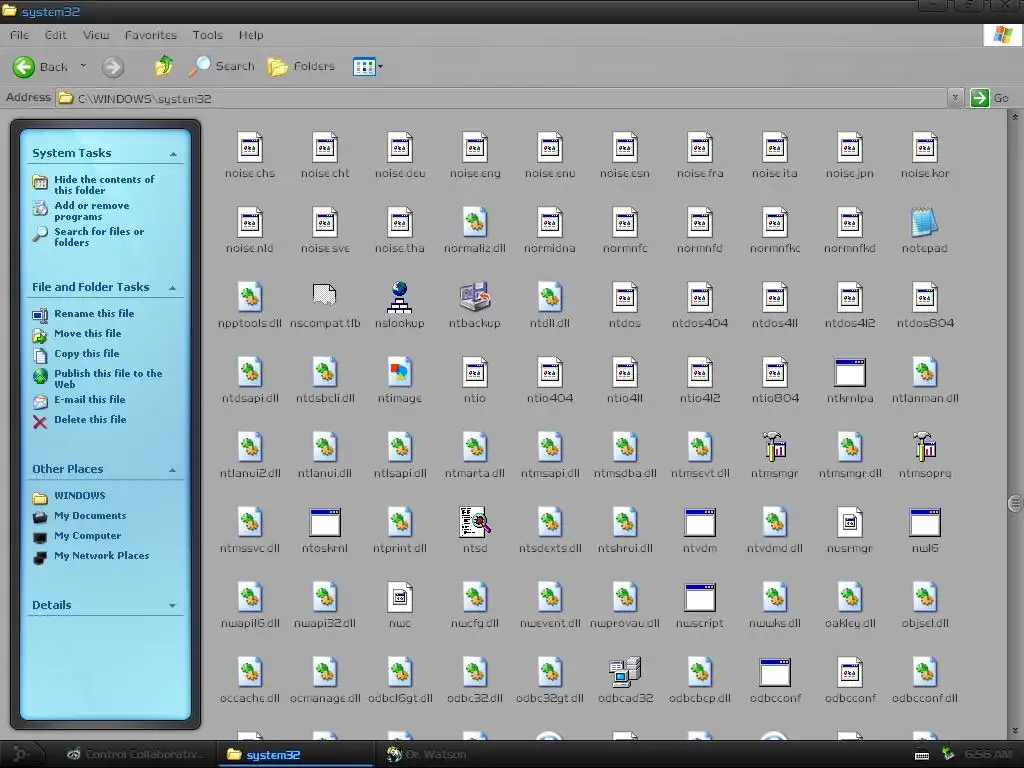Click Add or remove programs link

91,210
